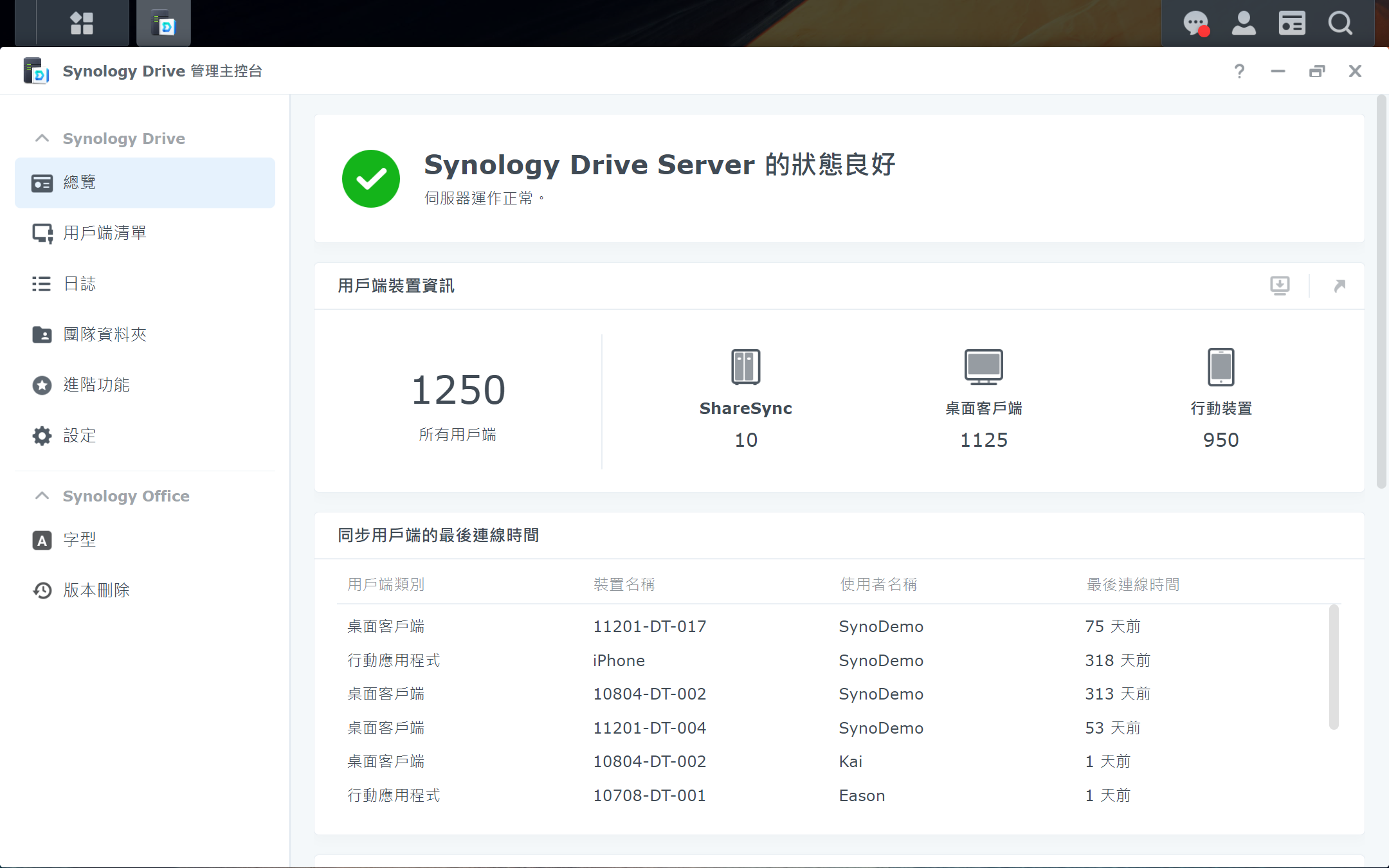Click the 同步用戶端的最後連線時間 panel title
Viewport: 1389px width, 868px height.
pyautogui.click(x=438, y=535)
